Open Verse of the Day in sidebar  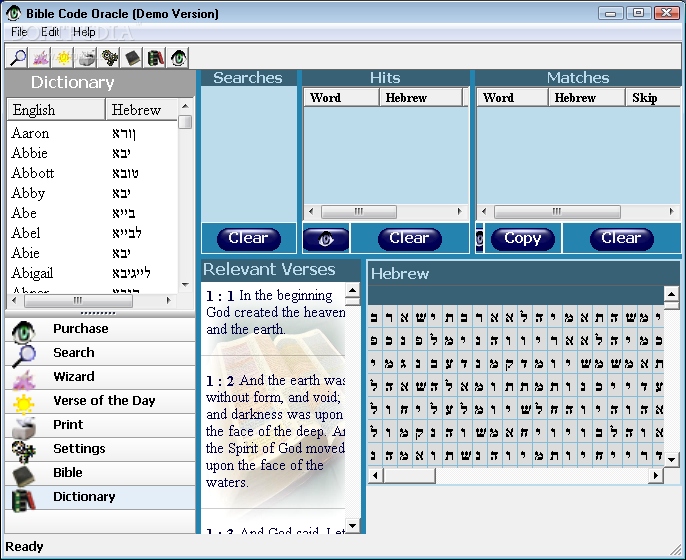[x=100, y=401]
